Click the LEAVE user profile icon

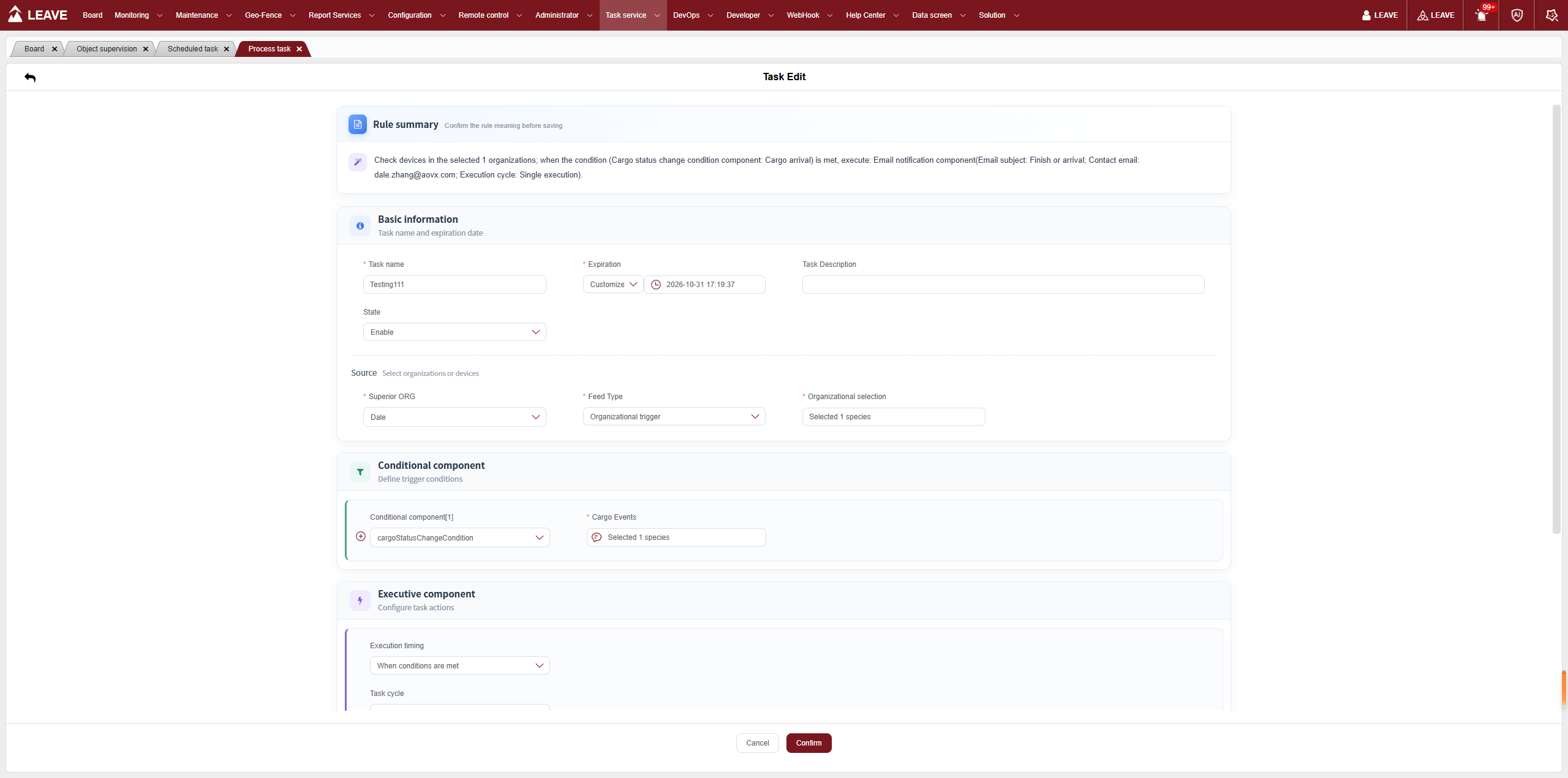(1379, 15)
